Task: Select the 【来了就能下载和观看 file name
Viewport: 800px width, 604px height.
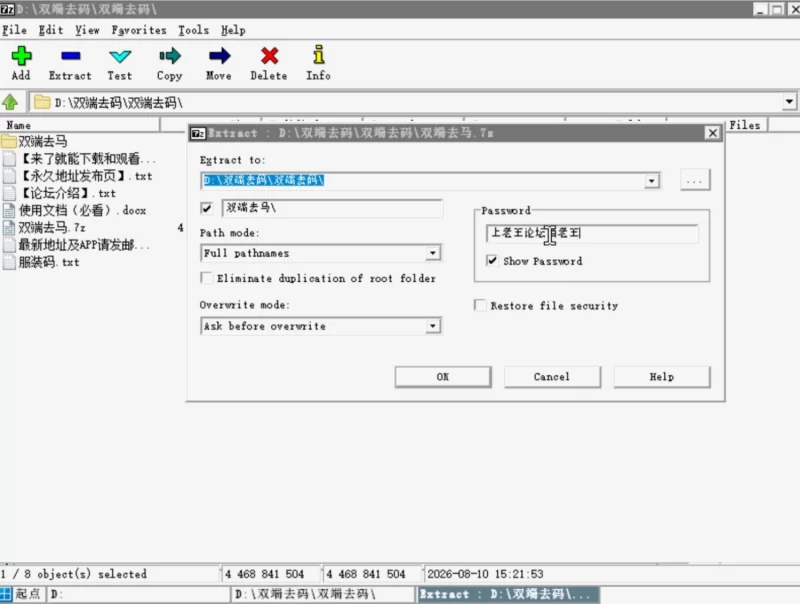Action: point(87,159)
